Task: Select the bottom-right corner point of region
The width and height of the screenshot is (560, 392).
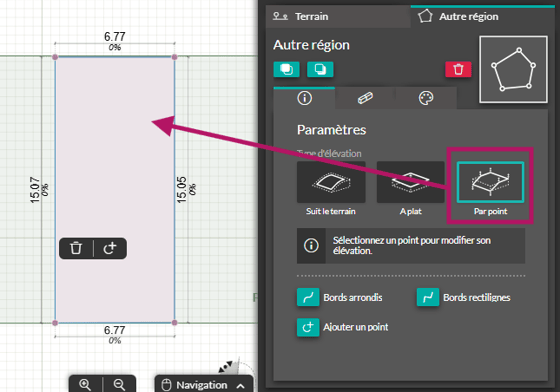Action: point(175,323)
